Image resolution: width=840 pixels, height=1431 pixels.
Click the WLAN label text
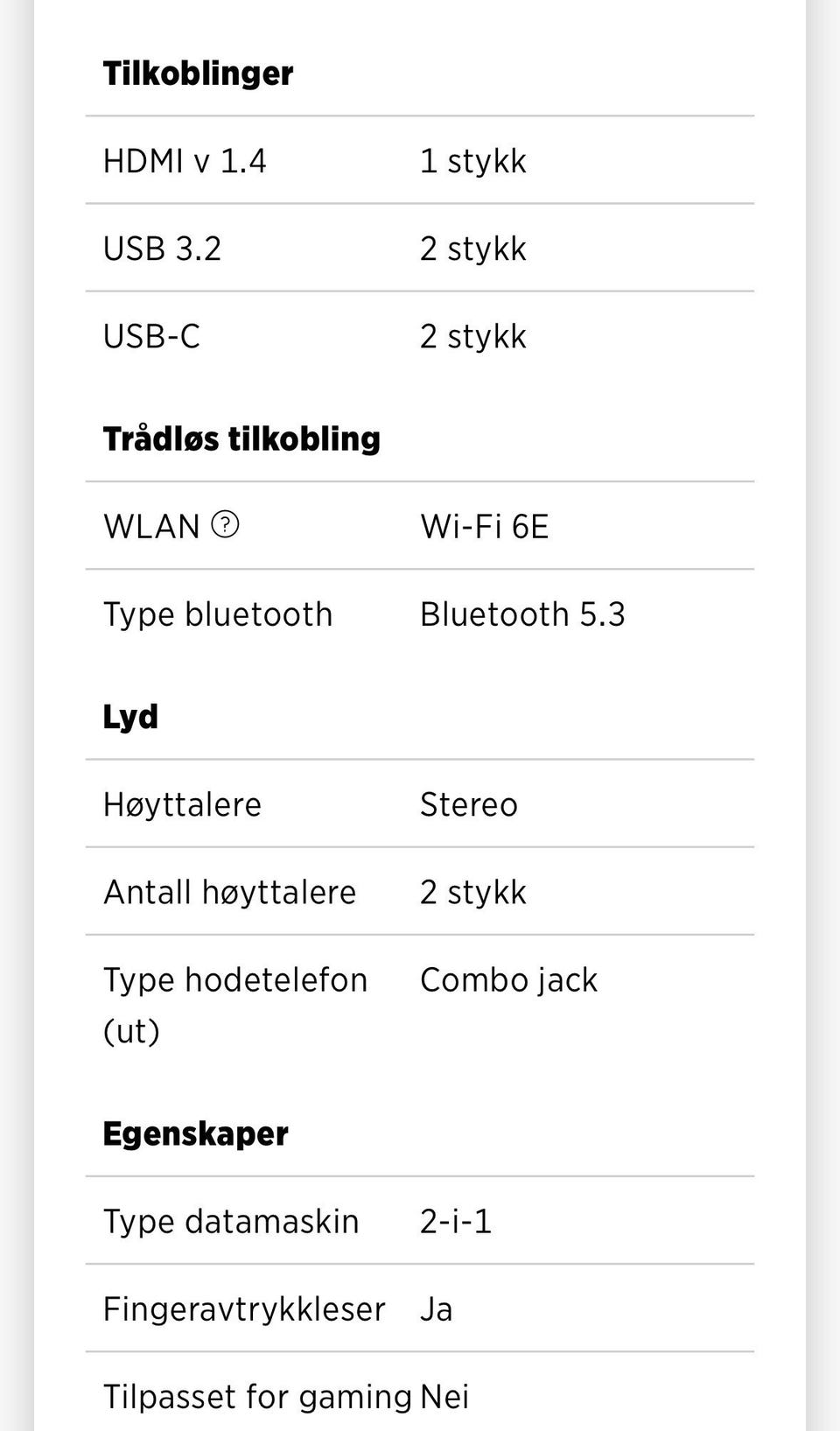[x=151, y=527]
